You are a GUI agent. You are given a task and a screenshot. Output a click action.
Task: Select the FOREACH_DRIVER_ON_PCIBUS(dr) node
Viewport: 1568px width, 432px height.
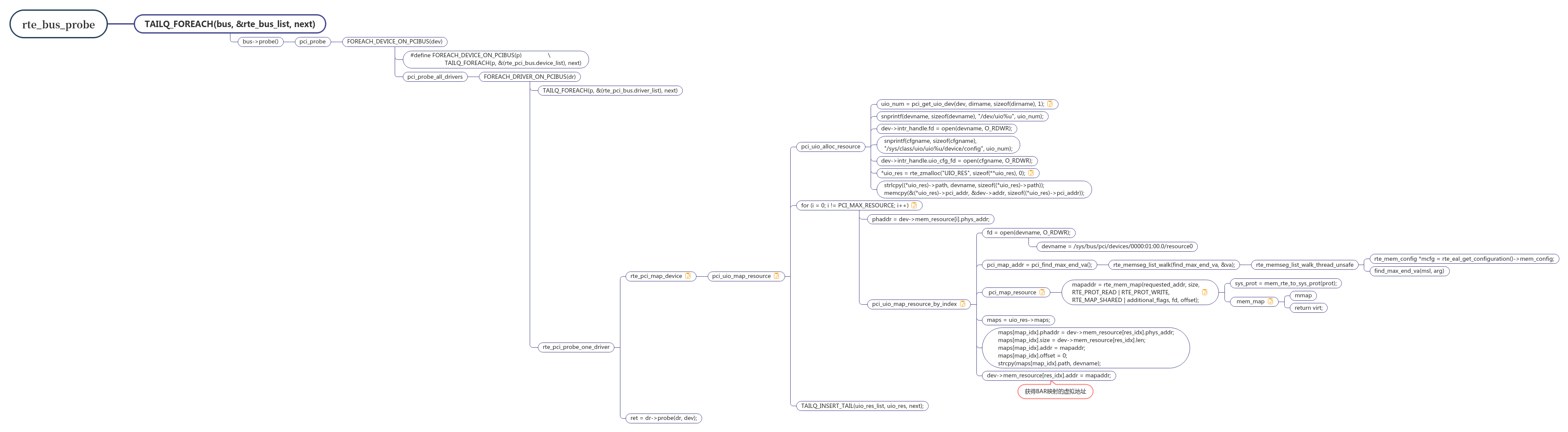[530, 77]
